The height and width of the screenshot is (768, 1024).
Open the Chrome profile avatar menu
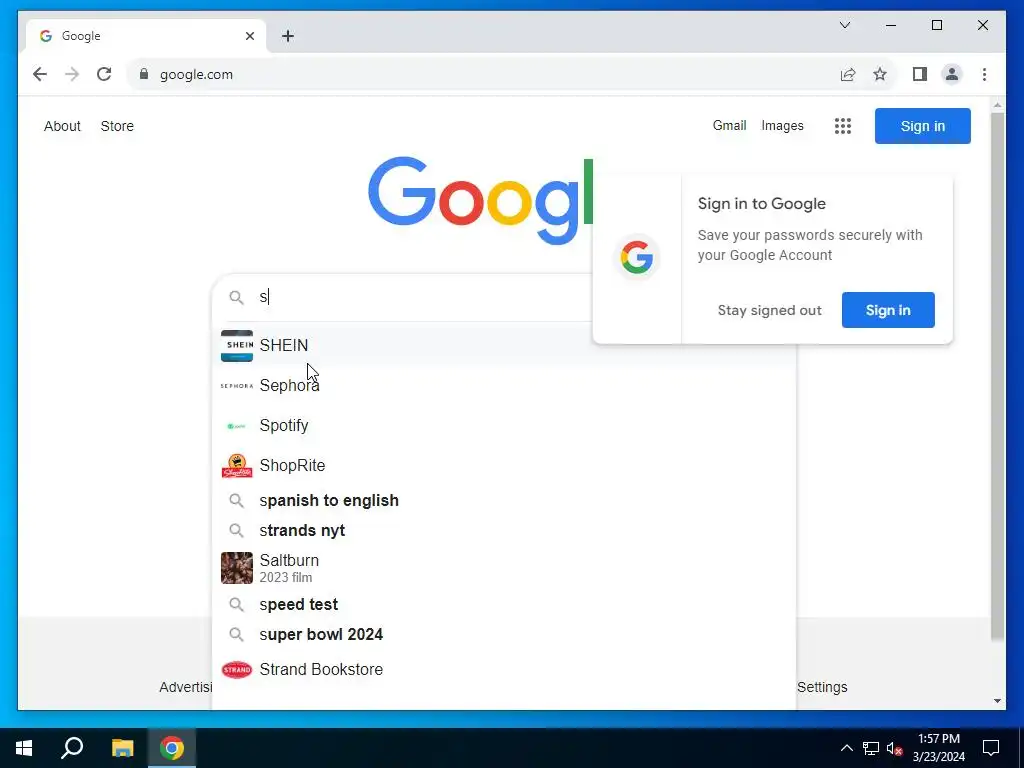coord(952,74)
